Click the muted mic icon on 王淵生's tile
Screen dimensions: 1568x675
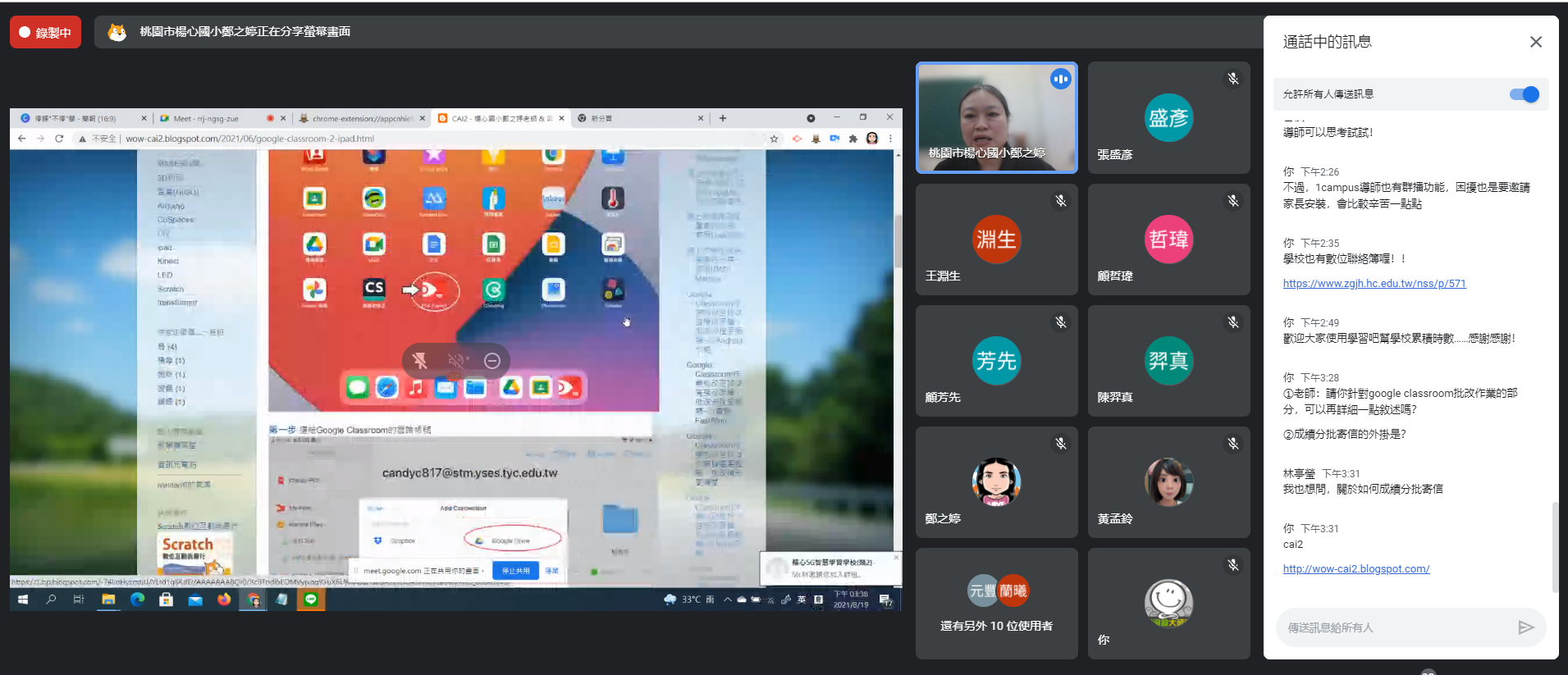click(x=1060, y=201)
